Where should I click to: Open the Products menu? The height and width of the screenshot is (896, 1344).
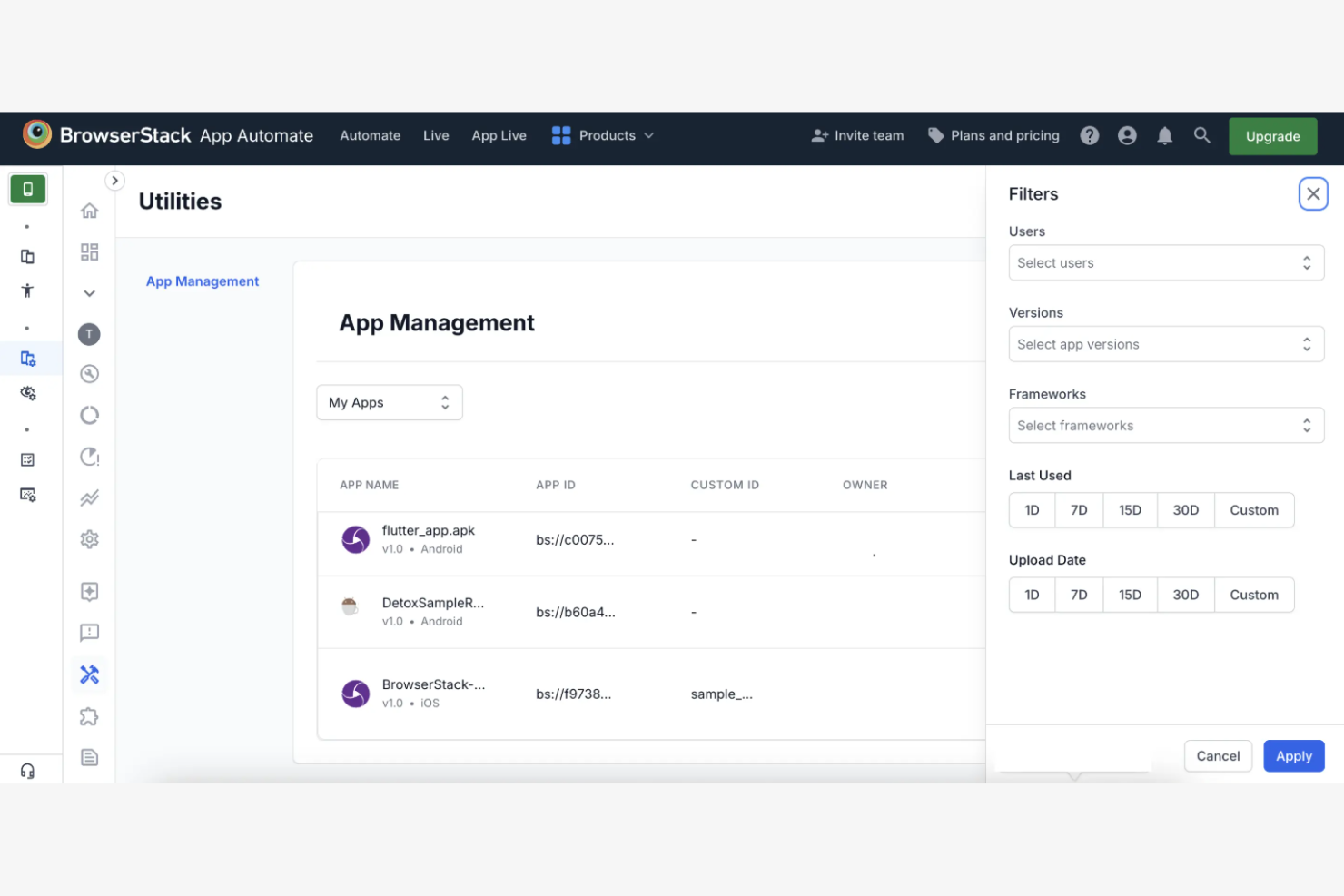click(x=607, y=135)
